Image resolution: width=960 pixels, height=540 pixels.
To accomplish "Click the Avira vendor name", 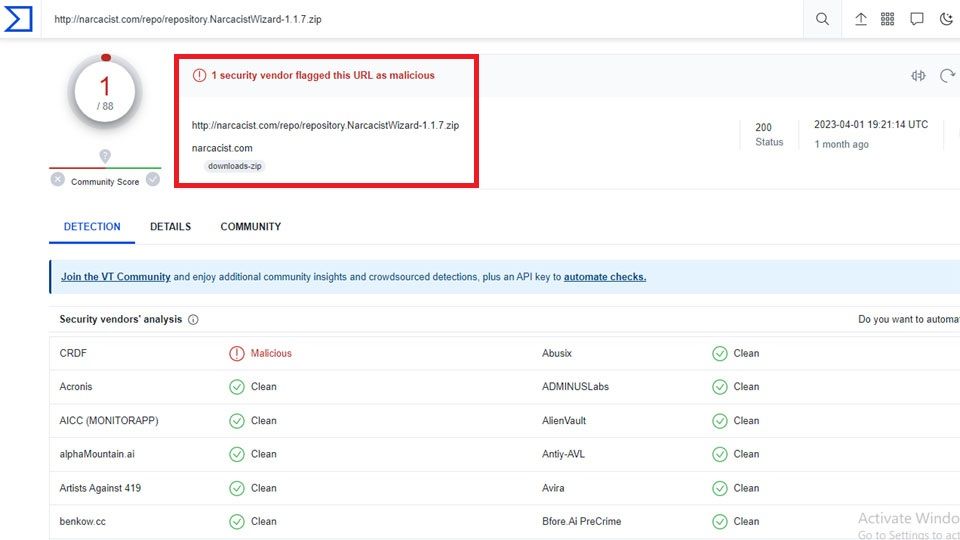I will [x=553, y=488].
